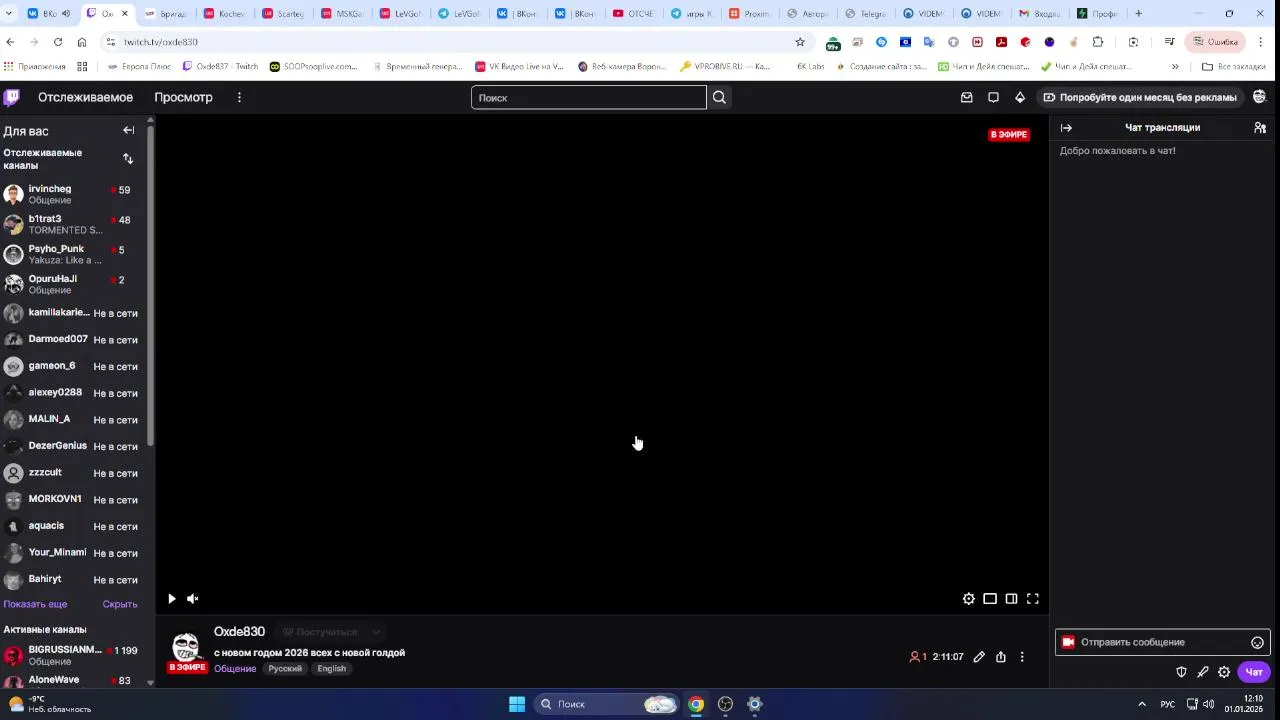Reload the page in Chrome
Viewport: 1280px width, 720px height.
[x=58, y=42]
